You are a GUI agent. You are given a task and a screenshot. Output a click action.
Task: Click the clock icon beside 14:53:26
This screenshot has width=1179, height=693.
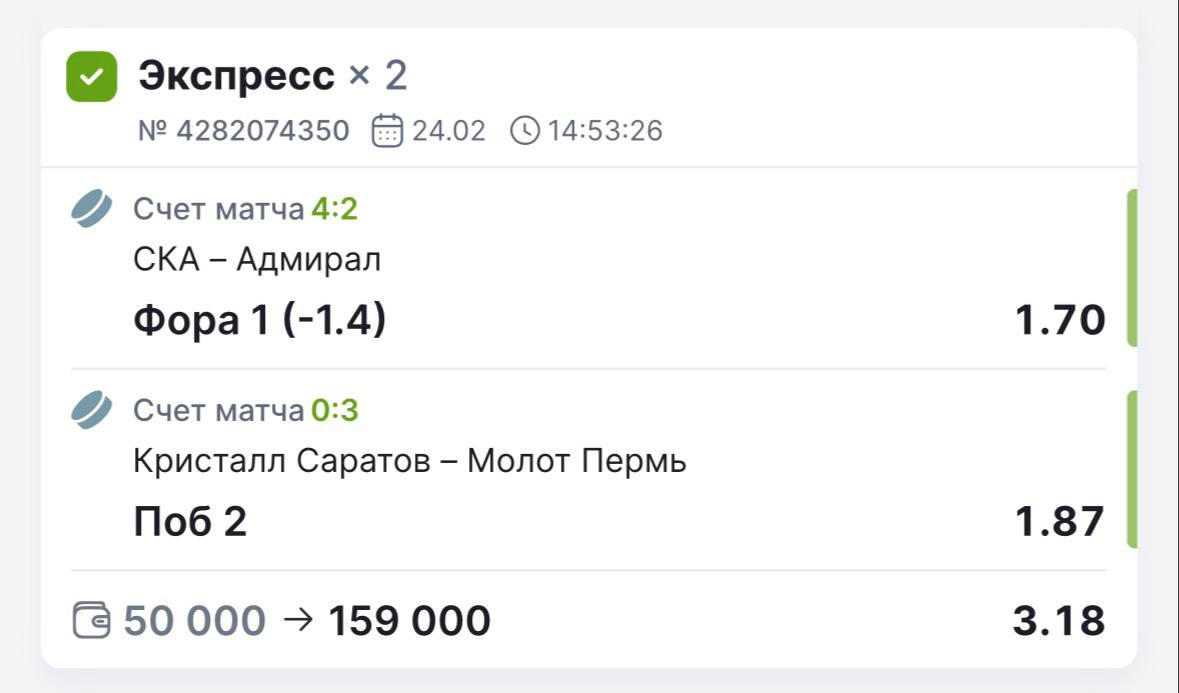(525, 131)
